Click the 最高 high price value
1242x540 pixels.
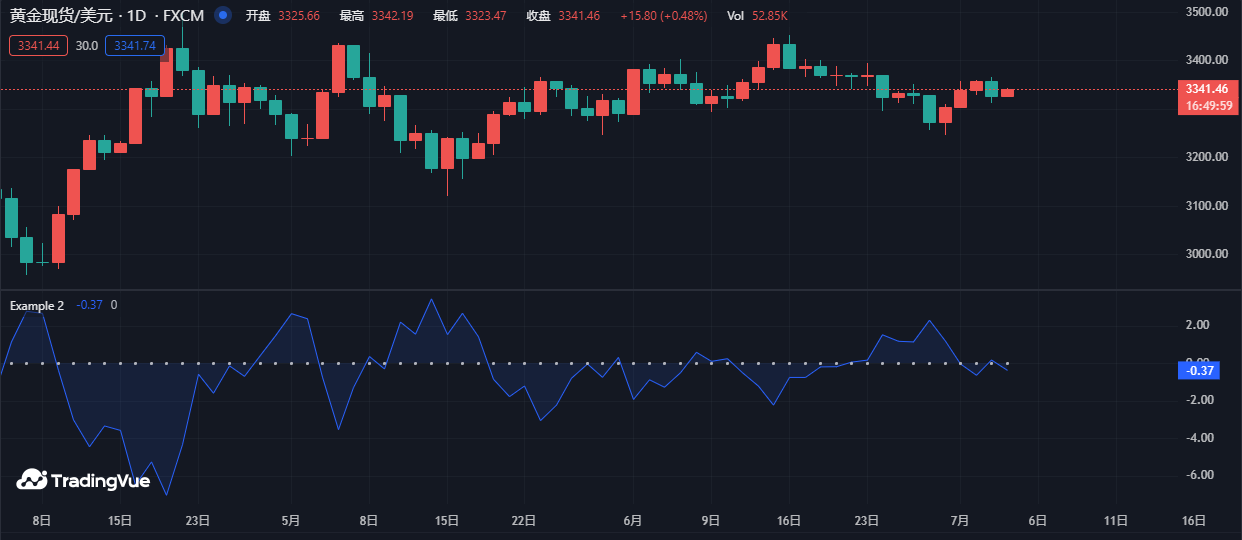coord(392,16)
